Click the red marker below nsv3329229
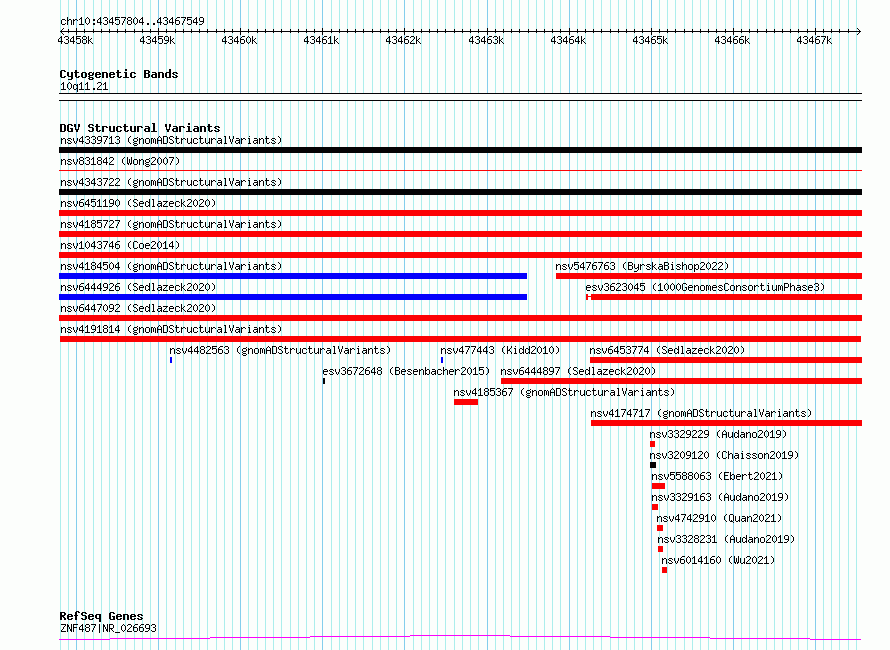The height and width of the screenshot is (650, 890). click(x=653, y=444)
